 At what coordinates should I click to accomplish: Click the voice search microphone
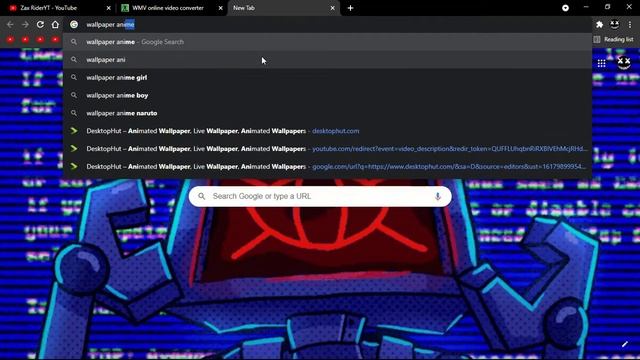tap(438, 196)
